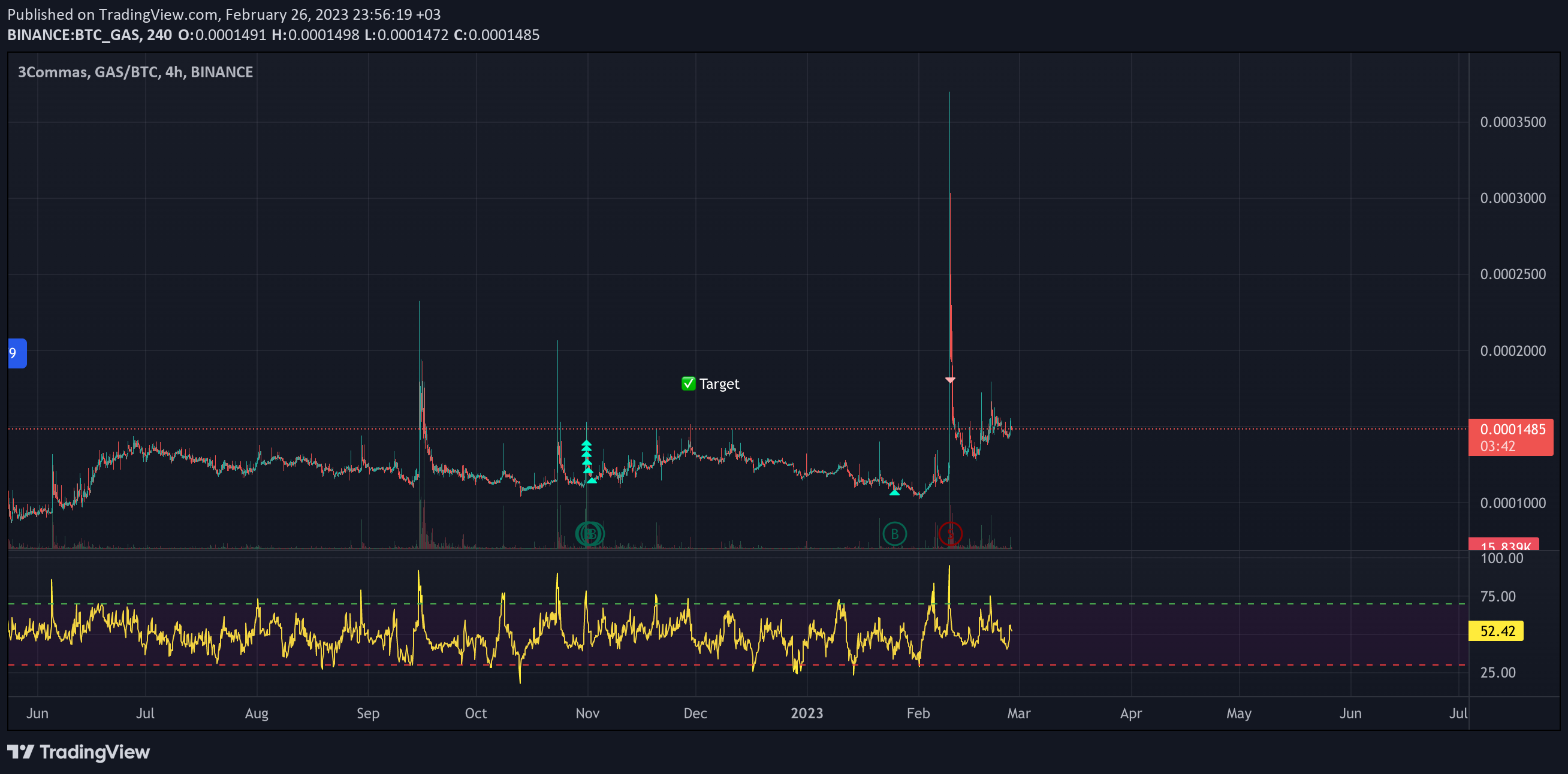Click the Published on TradingView.com text
The image size is (1568, 774).
coord(224,14)
